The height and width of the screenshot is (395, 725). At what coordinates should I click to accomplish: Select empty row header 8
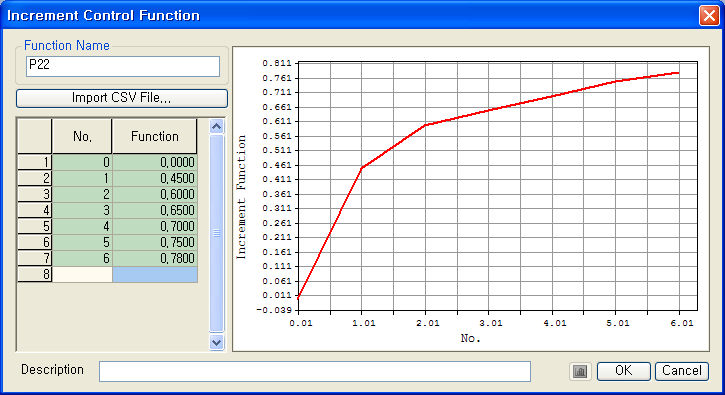pos(35,274)
